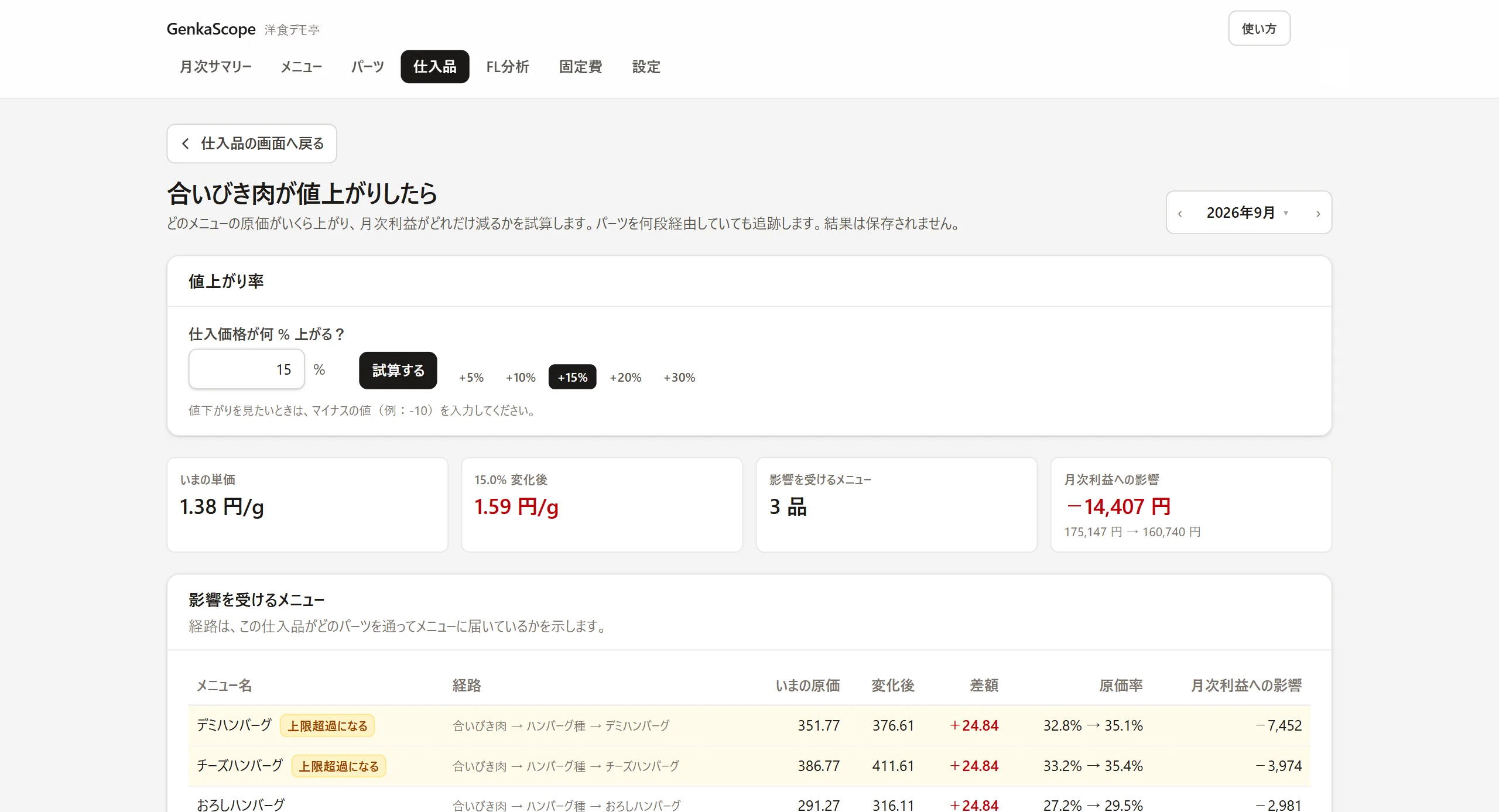Click the +24.84 difference for デミハンバーグ

[974, 726]
